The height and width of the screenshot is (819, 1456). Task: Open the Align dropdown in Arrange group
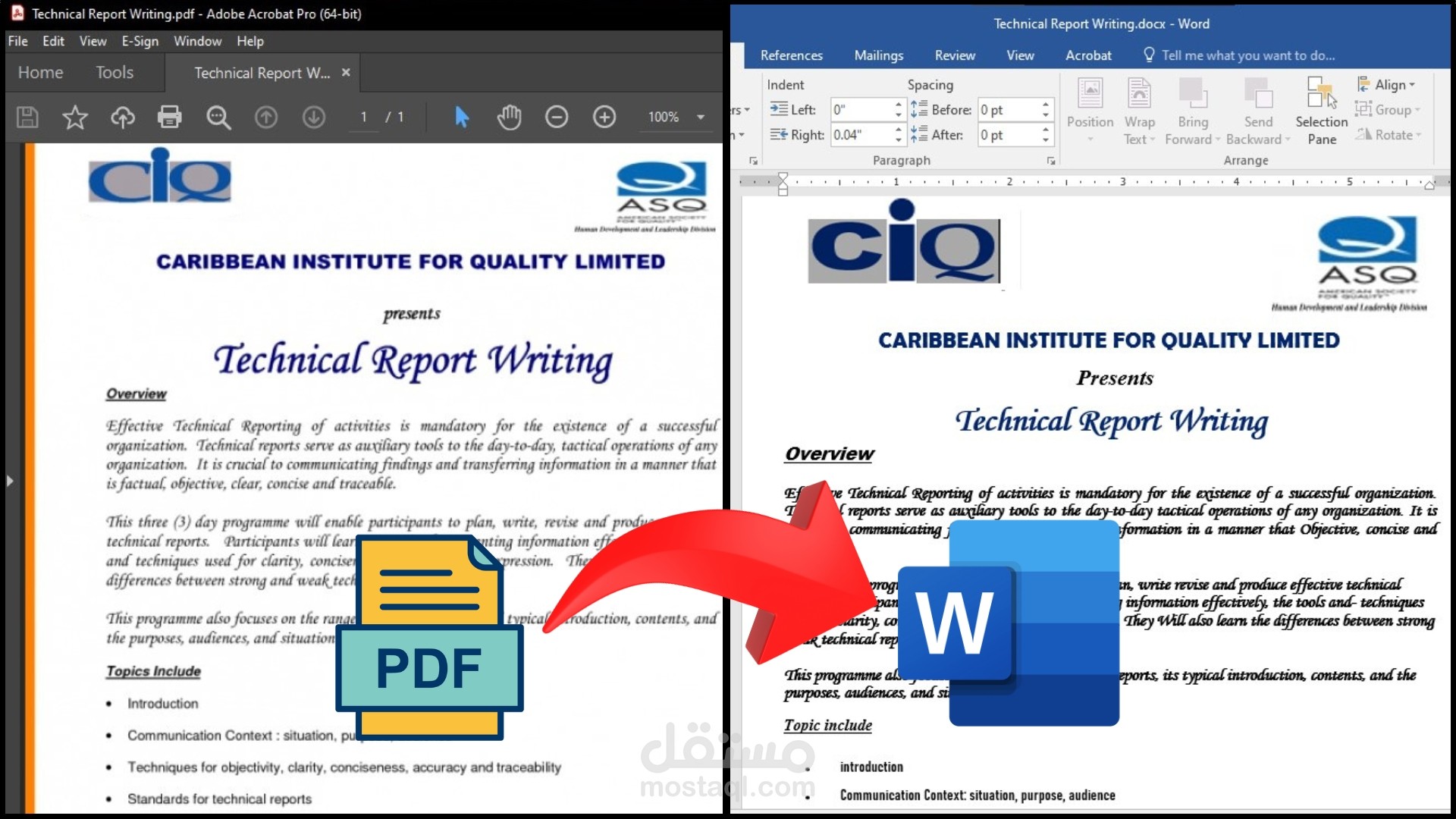[1386, 85]
